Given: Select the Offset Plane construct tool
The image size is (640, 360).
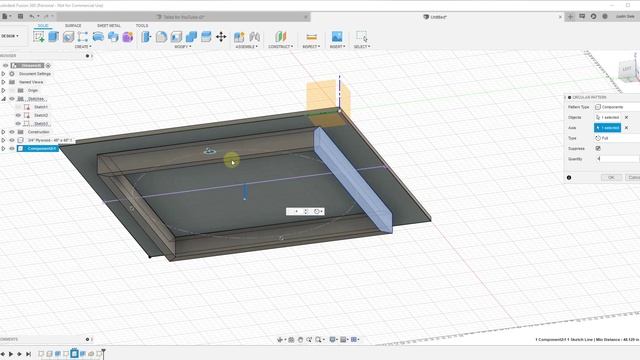Looking at the screenshot, I should click(x=280, y=37).
